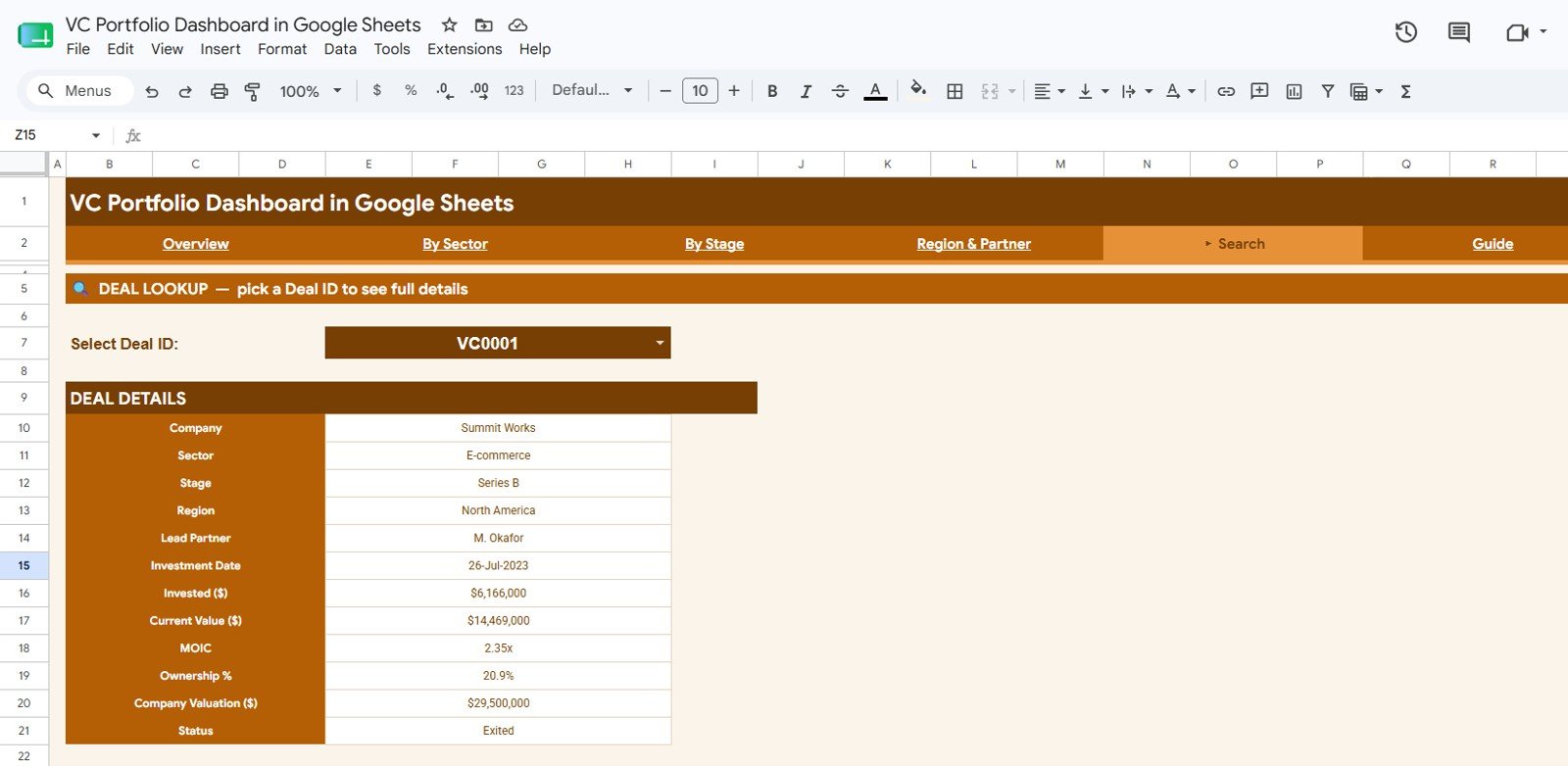Select column header G
The height and width of the screenshot is (766, 1568).
[x=542, y=165]
